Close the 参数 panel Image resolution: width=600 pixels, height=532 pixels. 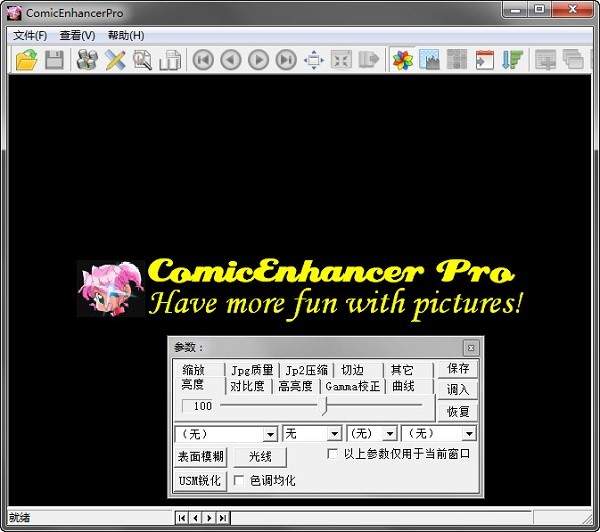pos(471,348)
